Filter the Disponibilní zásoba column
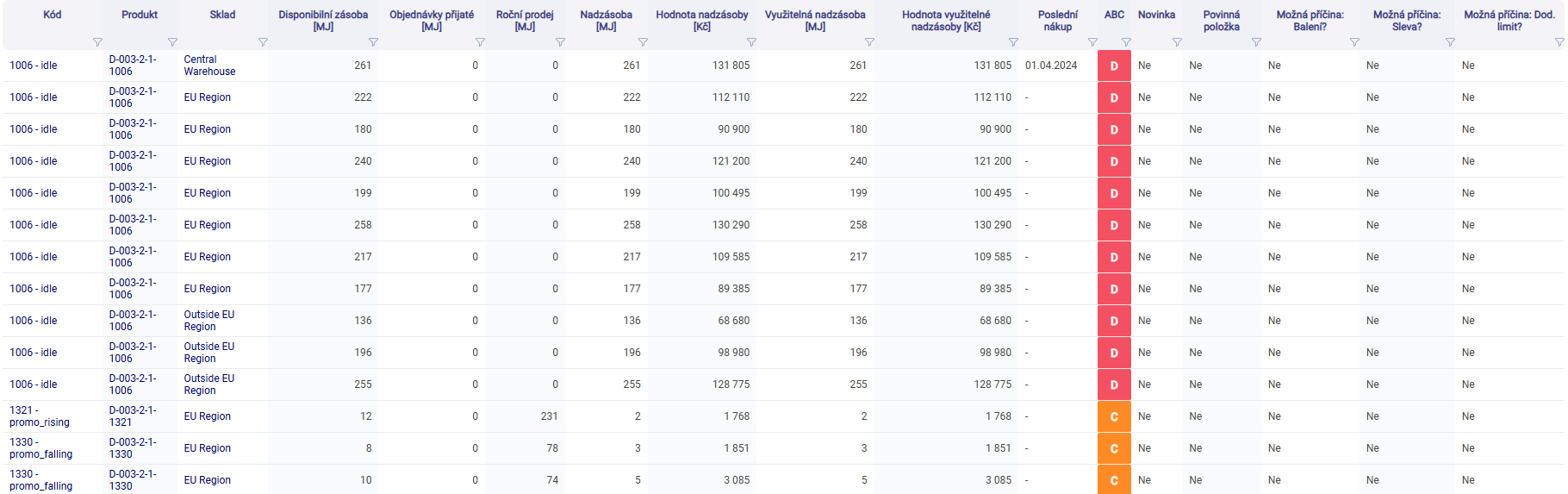Screen dimensions: 1568x494 [x=373, y=42]
